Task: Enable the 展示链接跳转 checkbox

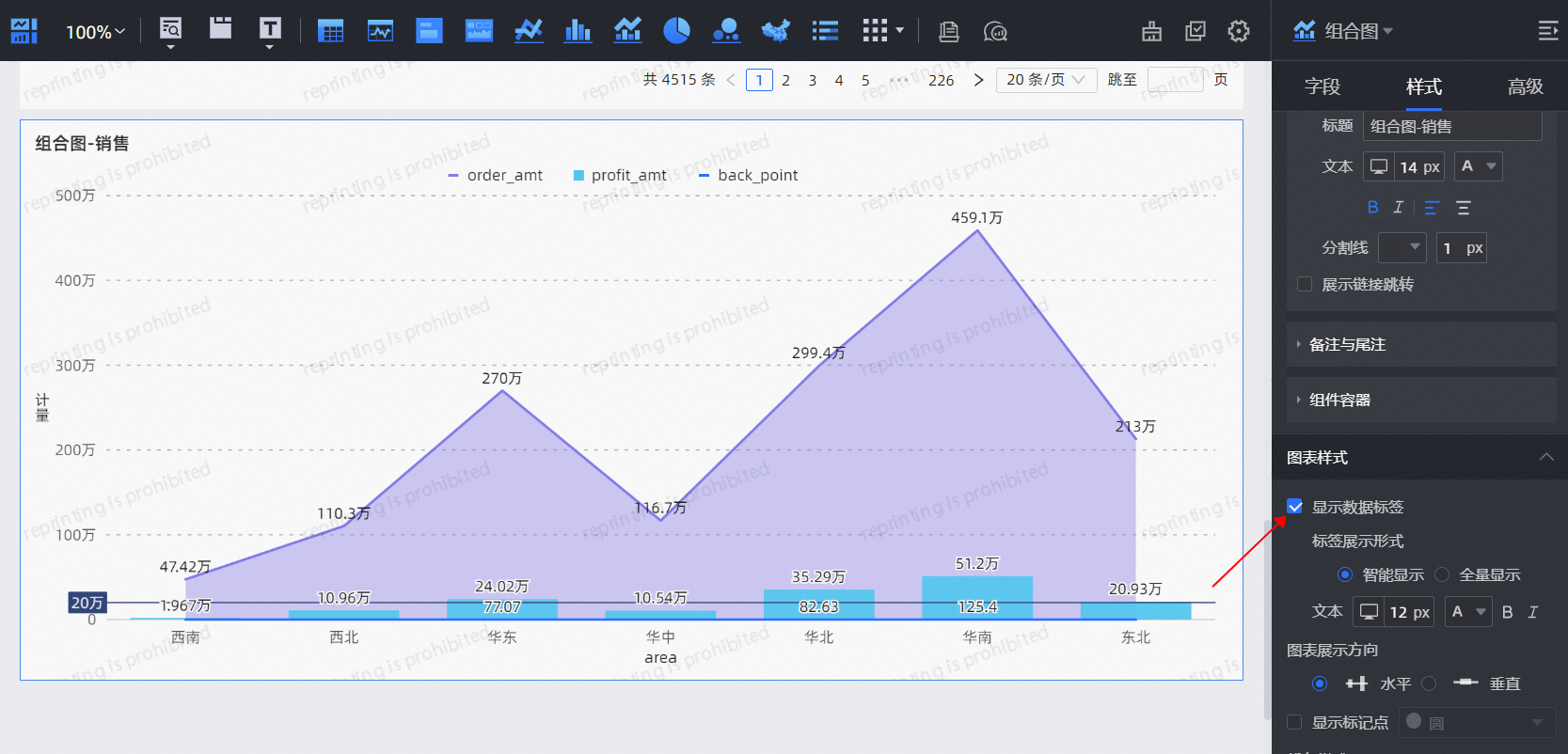Action: [1305, 284]
